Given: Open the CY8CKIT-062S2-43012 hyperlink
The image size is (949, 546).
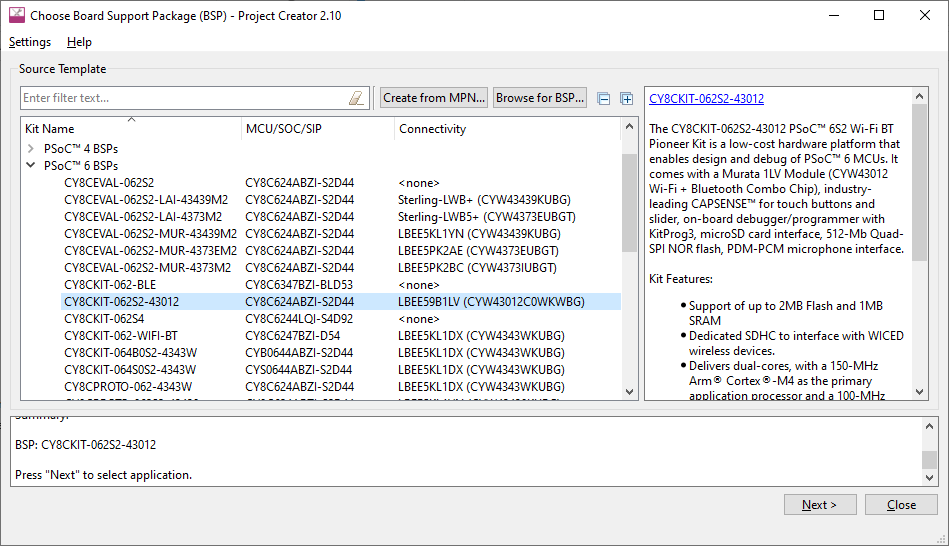Looking at the screenshot, I should pos(706,99).
